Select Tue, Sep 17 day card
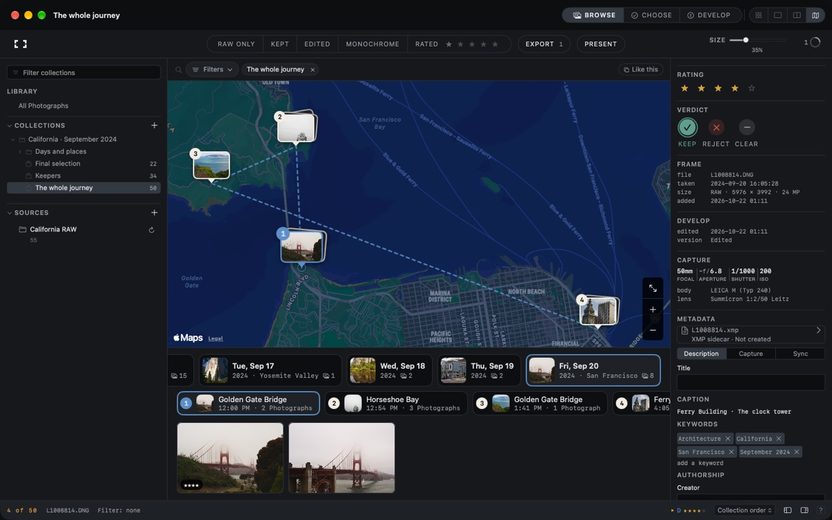Screen dimensions: 832x520 click(x=270, y=370)
